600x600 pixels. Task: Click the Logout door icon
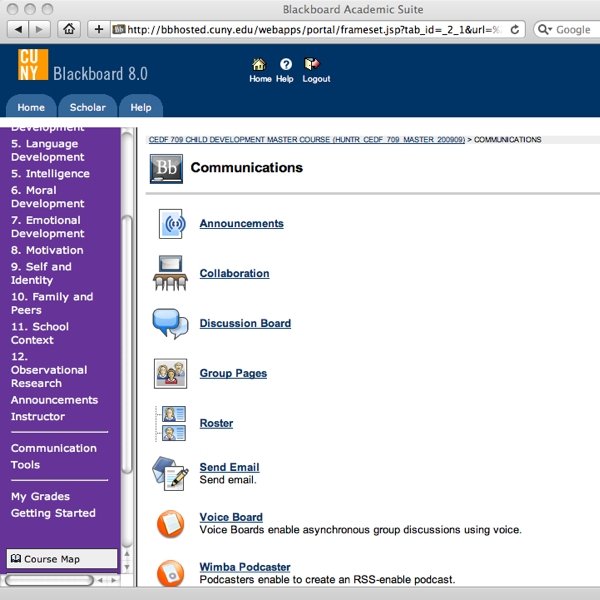[312, 64]
